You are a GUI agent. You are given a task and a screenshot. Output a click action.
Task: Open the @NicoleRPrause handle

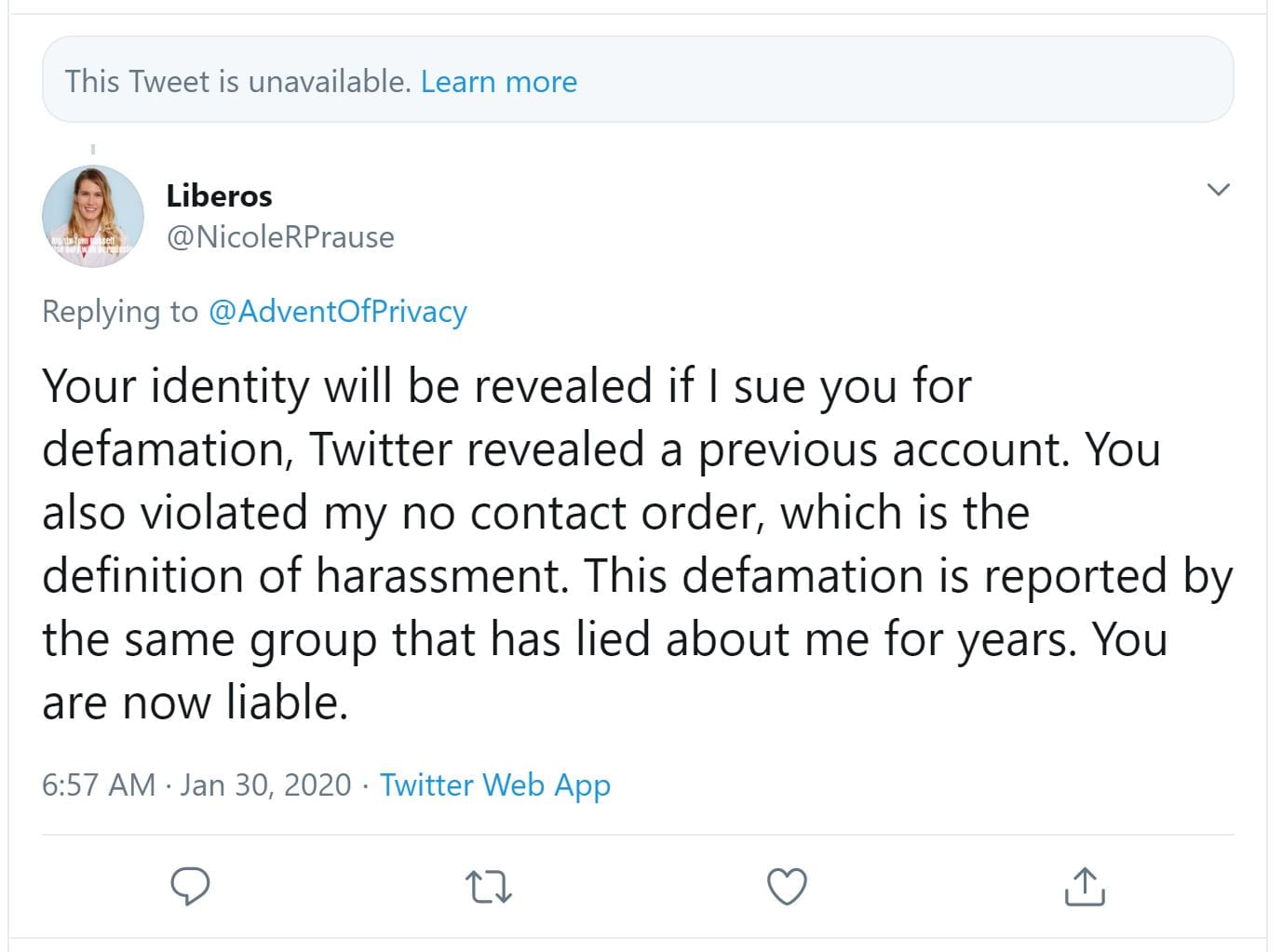click(279, 237)
